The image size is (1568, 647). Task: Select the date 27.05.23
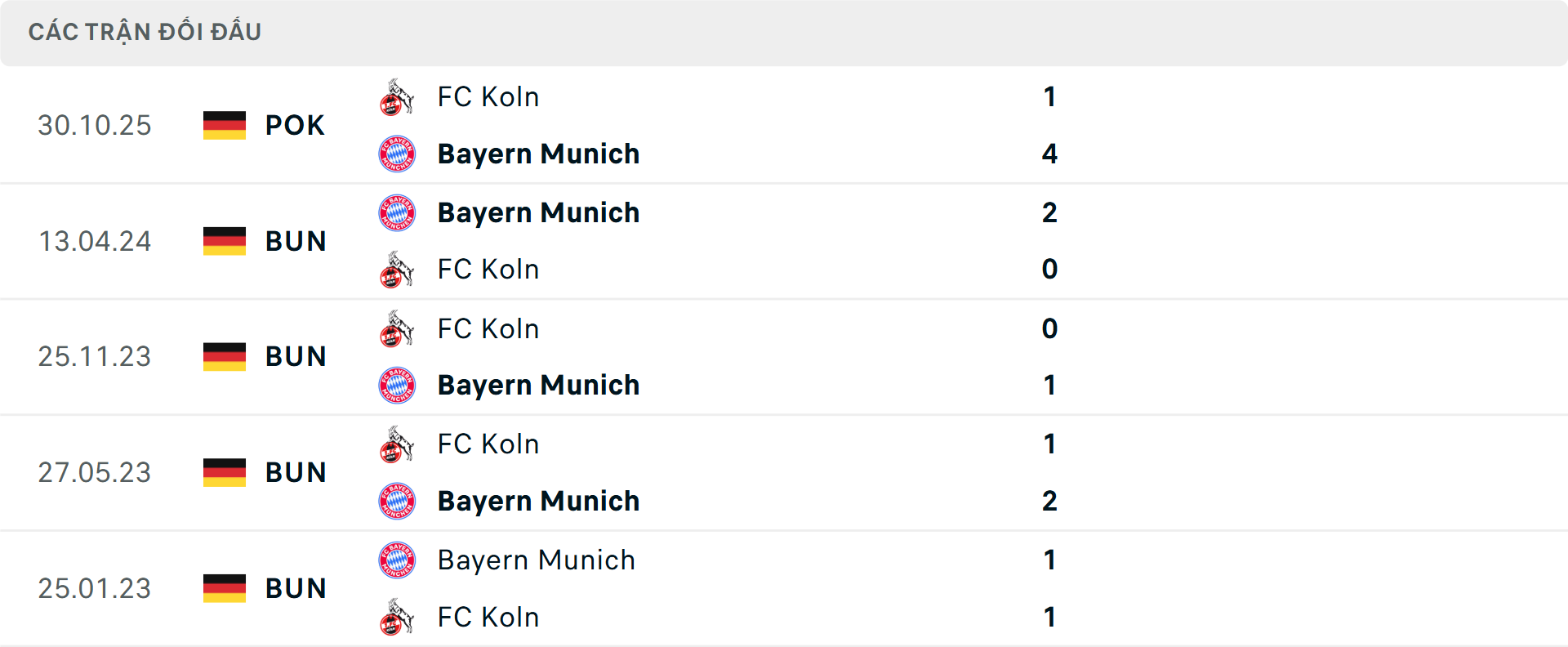(95, 472)
